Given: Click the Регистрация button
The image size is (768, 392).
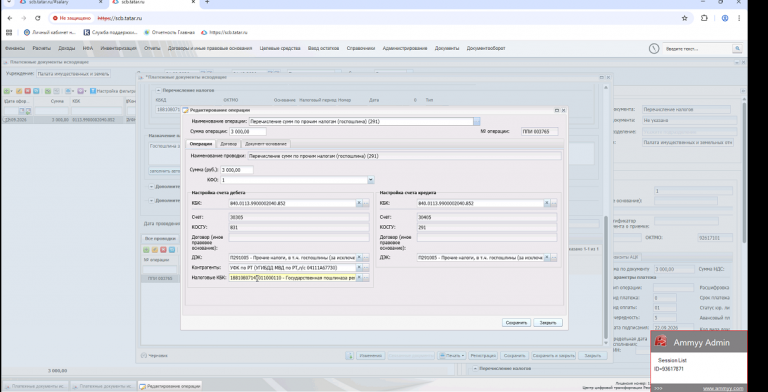Looking at the screenshot, I should coord(482,356).
